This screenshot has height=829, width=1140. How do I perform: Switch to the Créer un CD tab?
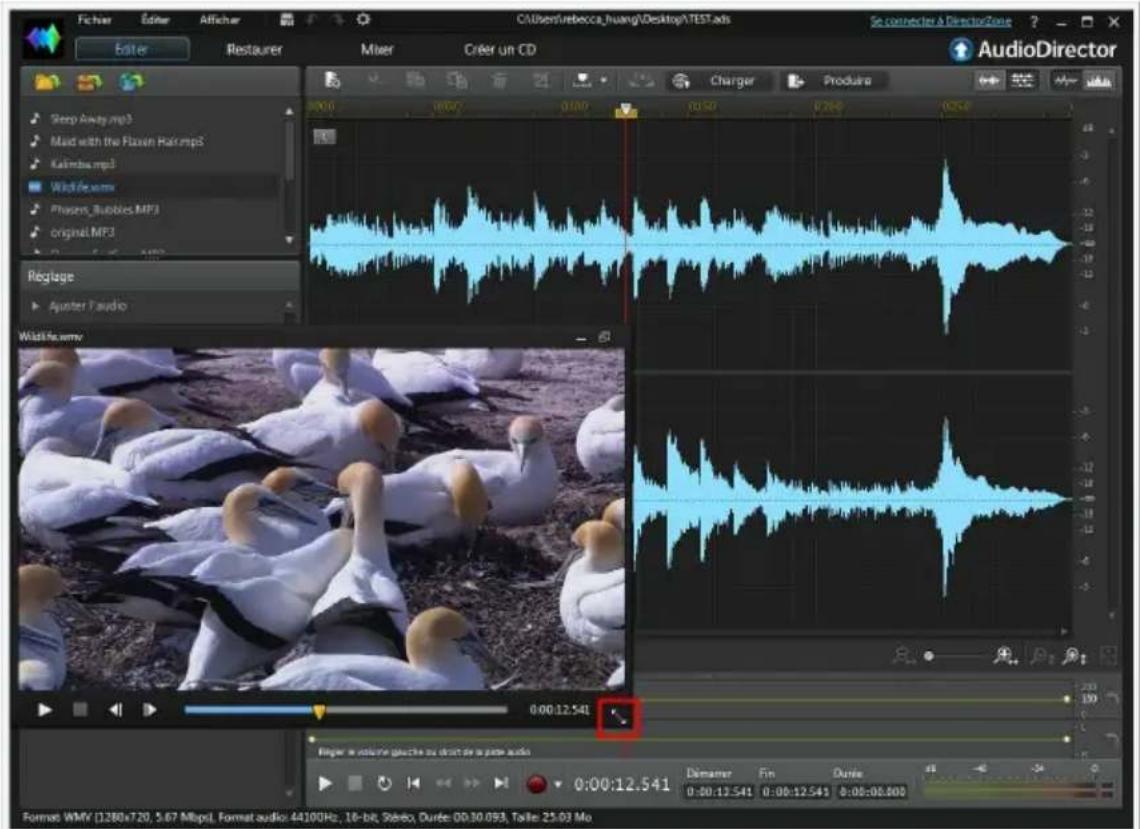pos(499,49)
